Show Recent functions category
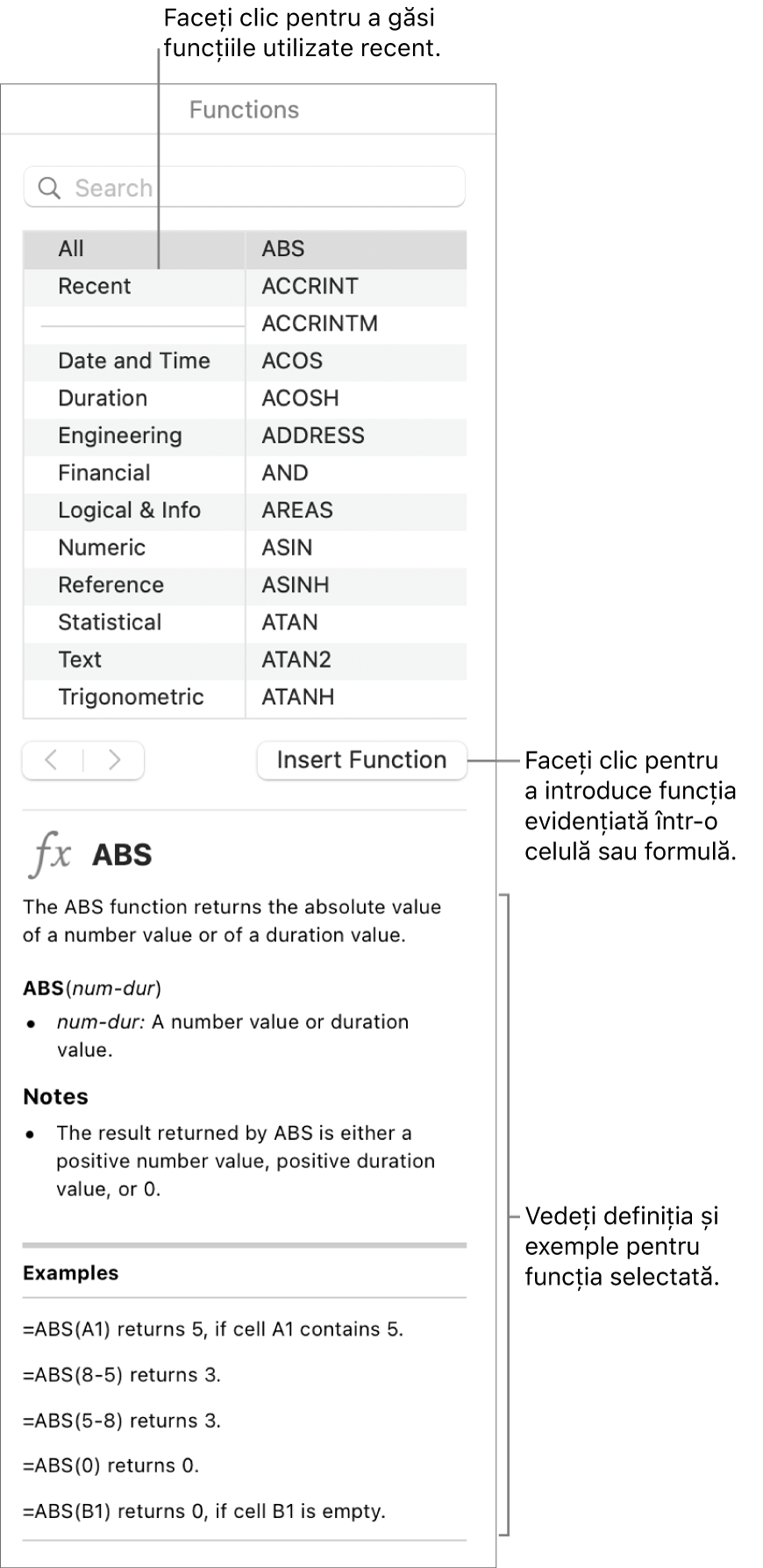The image size is (763, 1568). click(94, 287)
